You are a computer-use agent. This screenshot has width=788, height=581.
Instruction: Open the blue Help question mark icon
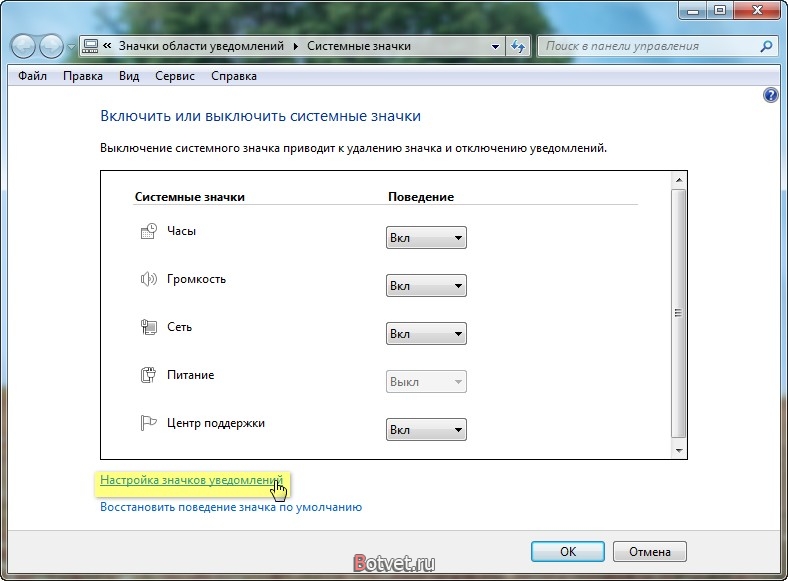click(x=770, y=95)
